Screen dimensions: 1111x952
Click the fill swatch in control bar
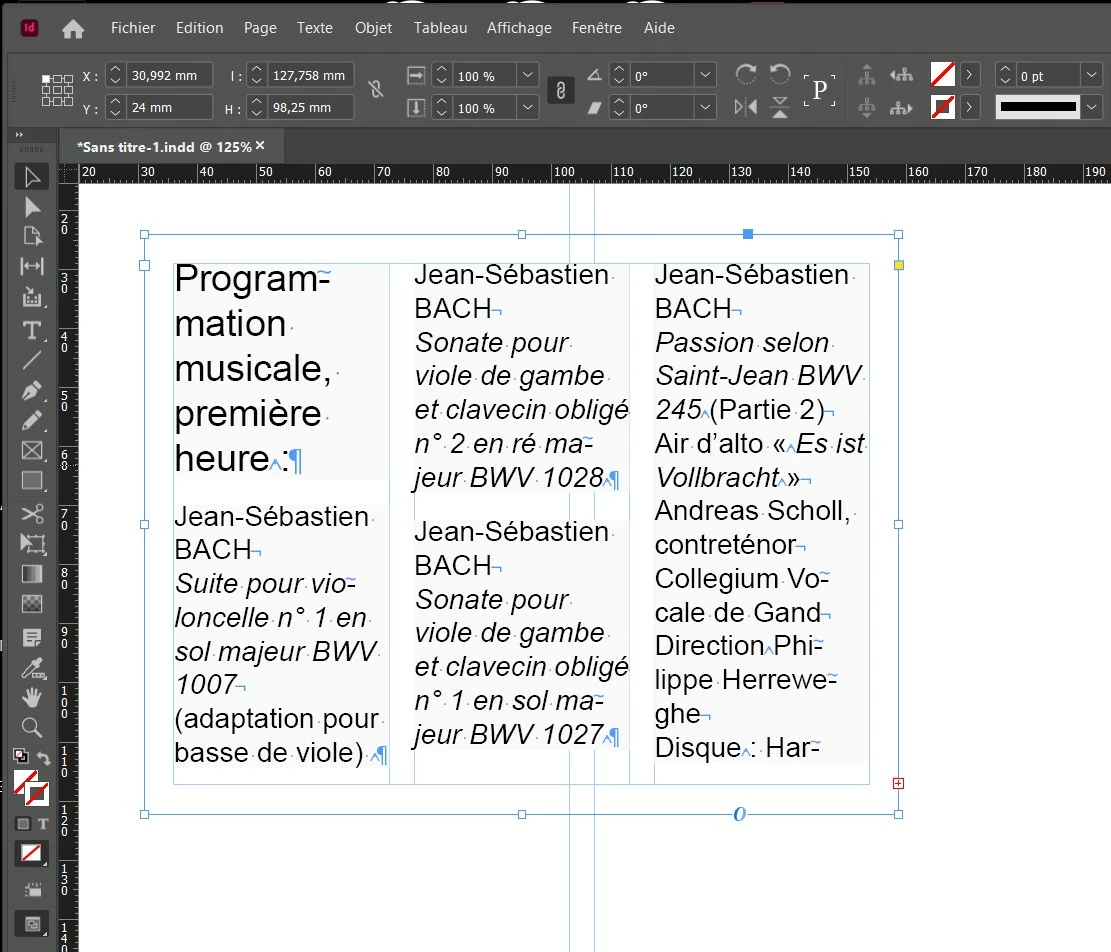[x=942, y=74]
